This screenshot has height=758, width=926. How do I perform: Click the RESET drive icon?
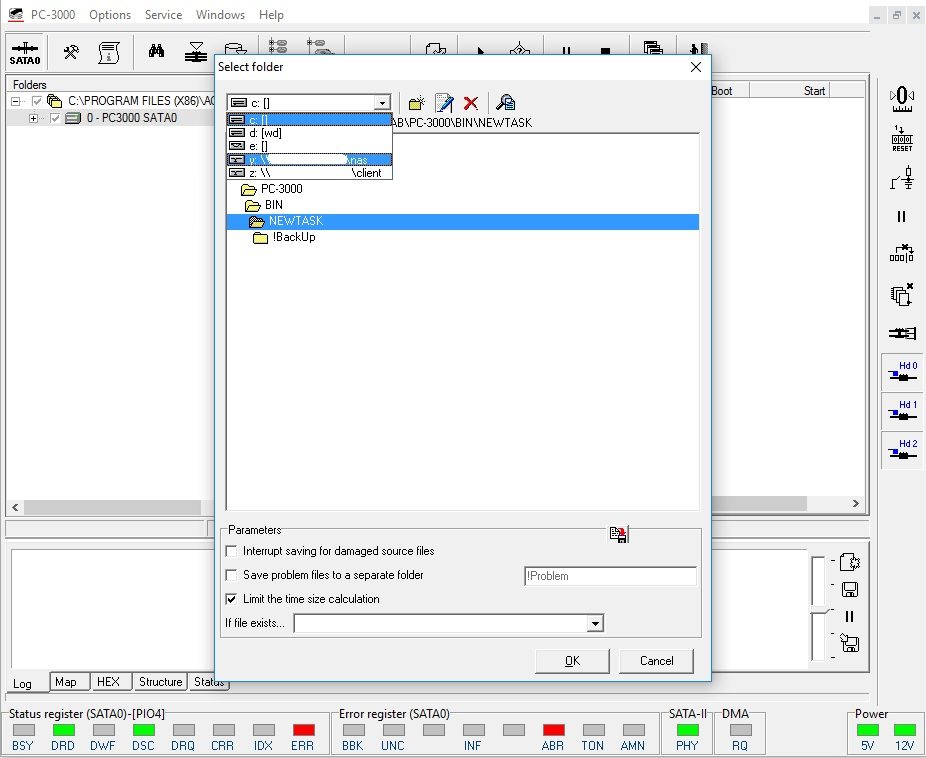tap(902, 139)
